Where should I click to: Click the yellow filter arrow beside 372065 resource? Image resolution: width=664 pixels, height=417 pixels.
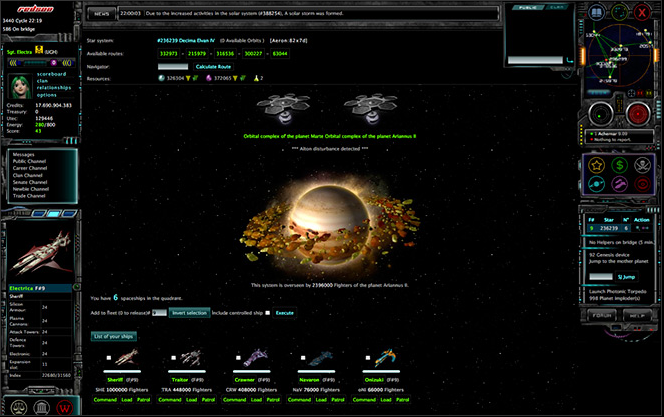235,78
